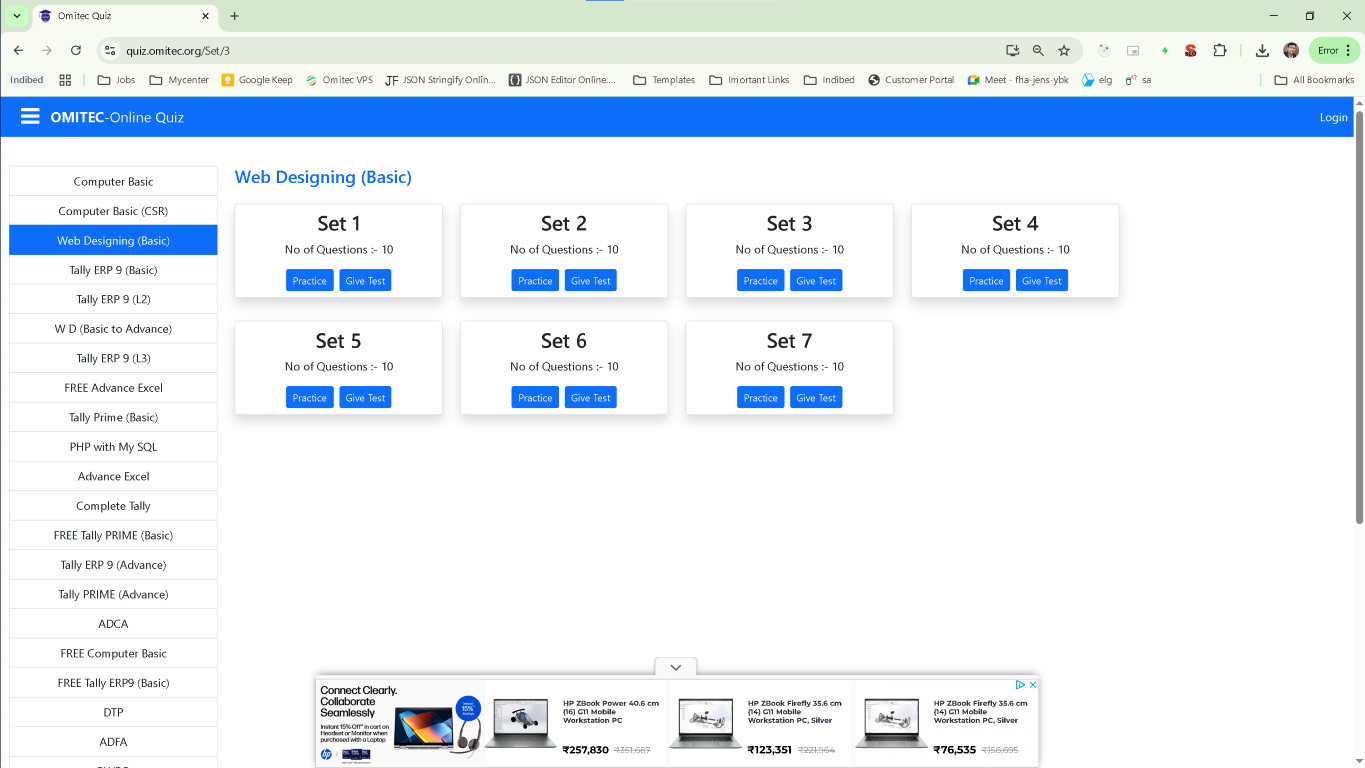Close the ad using the X icon

[x=1033, y=685]
